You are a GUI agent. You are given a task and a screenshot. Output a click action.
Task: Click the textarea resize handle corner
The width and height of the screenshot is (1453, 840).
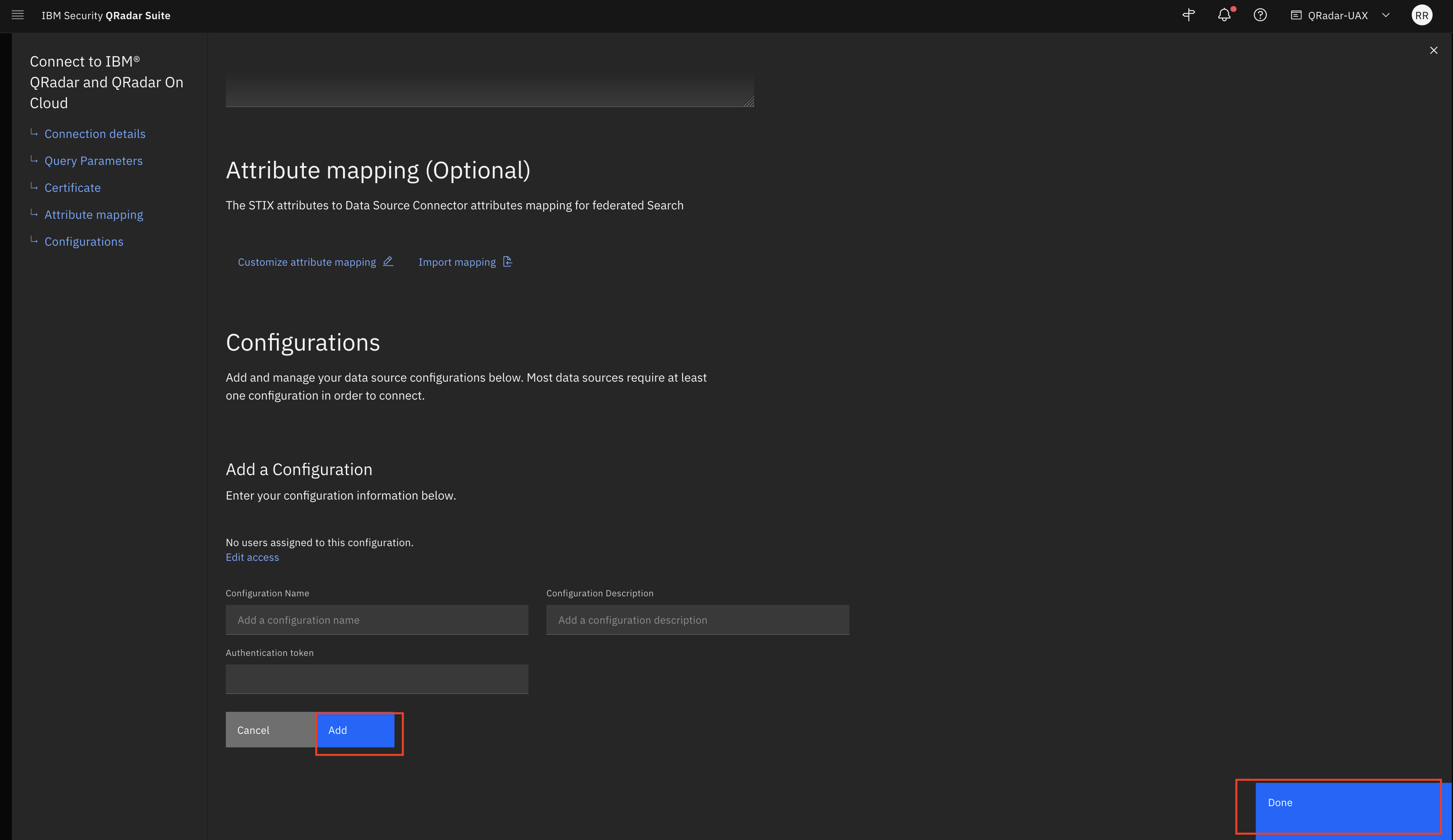tap(749, 101)
